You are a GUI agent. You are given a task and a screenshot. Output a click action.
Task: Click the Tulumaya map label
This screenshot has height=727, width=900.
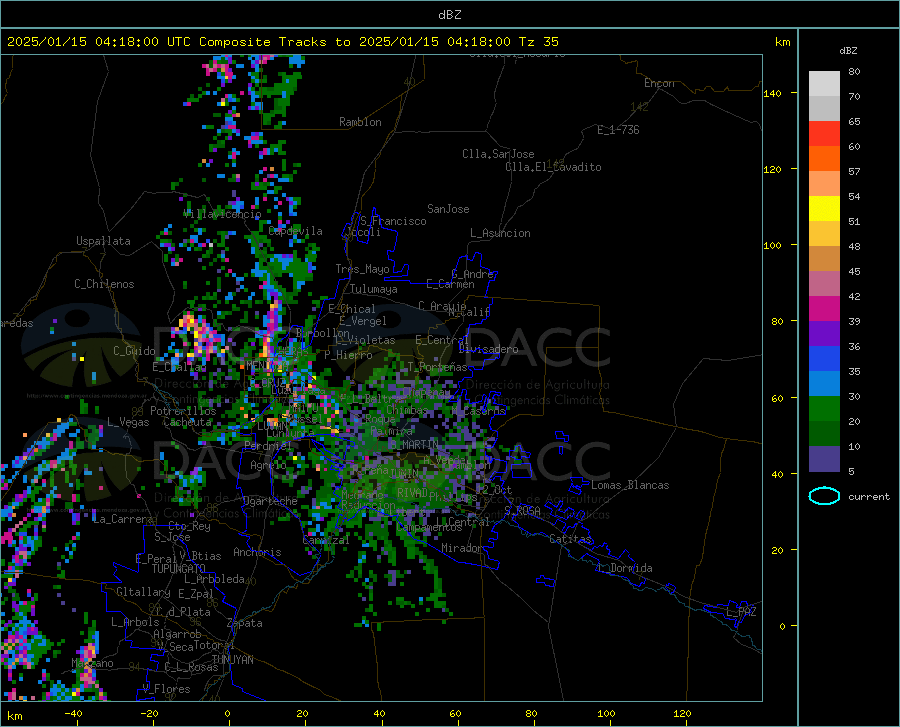pyautogui.click(x=374, y=289)
